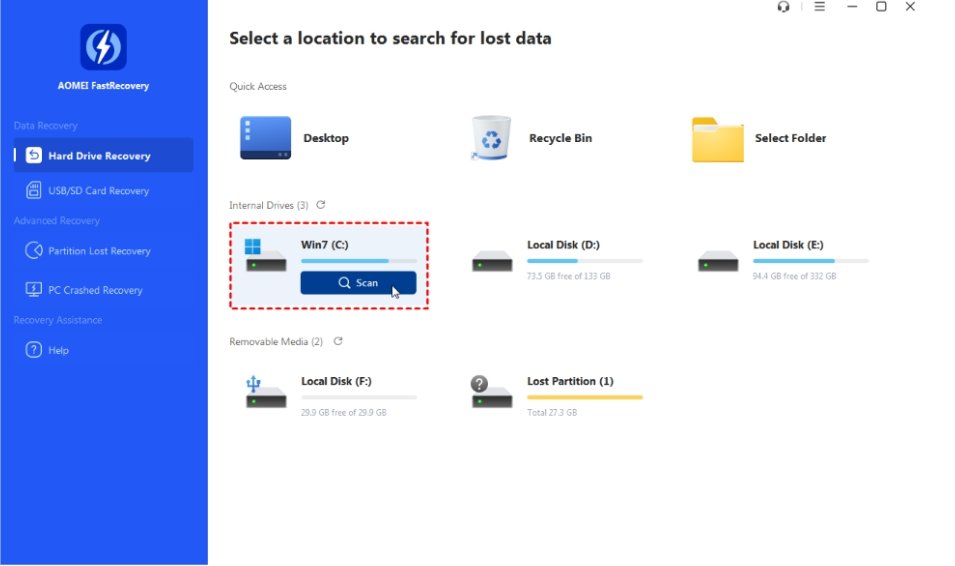Select the Recycle Bin icon
The image size is (955, 566).
(x=491, y=138)
